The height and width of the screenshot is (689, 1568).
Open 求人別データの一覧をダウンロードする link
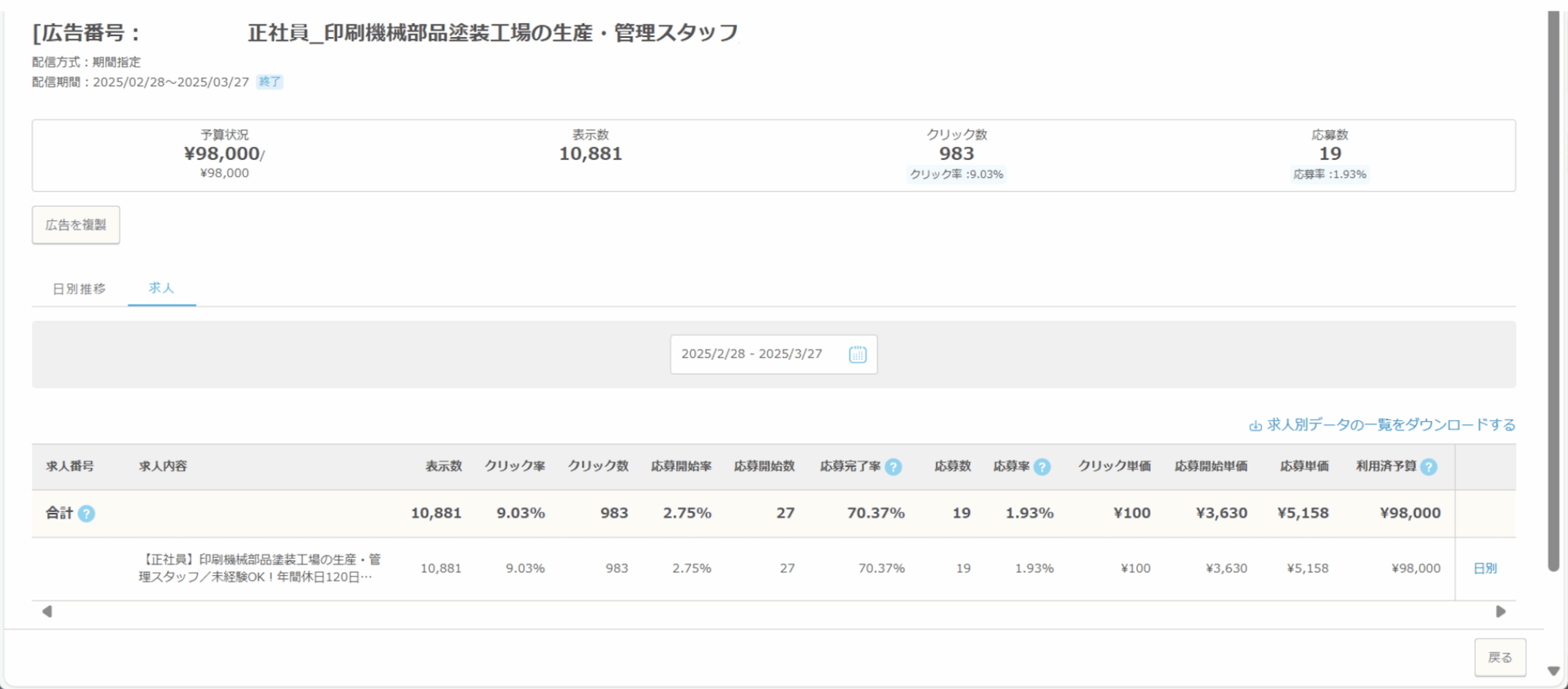click(x=1390, y=424)
